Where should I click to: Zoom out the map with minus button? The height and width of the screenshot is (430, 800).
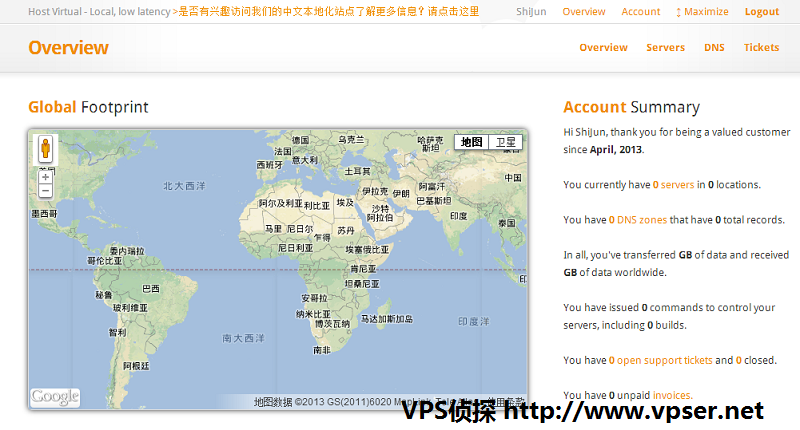point(45,190)
